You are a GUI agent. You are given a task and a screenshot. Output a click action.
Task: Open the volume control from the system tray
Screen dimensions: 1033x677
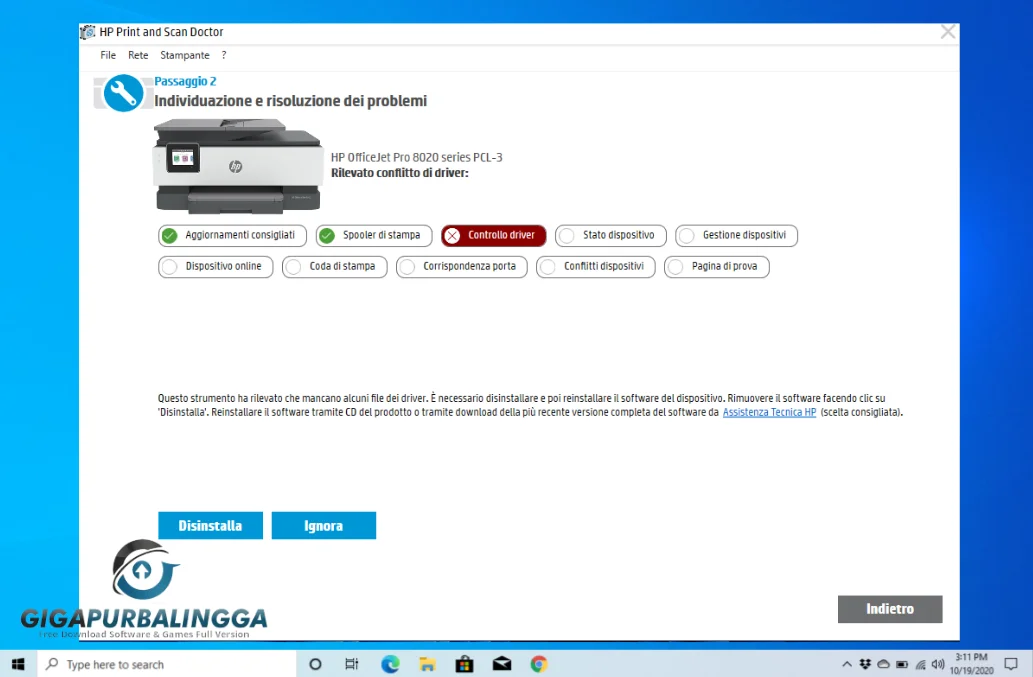tap(937, 663)
